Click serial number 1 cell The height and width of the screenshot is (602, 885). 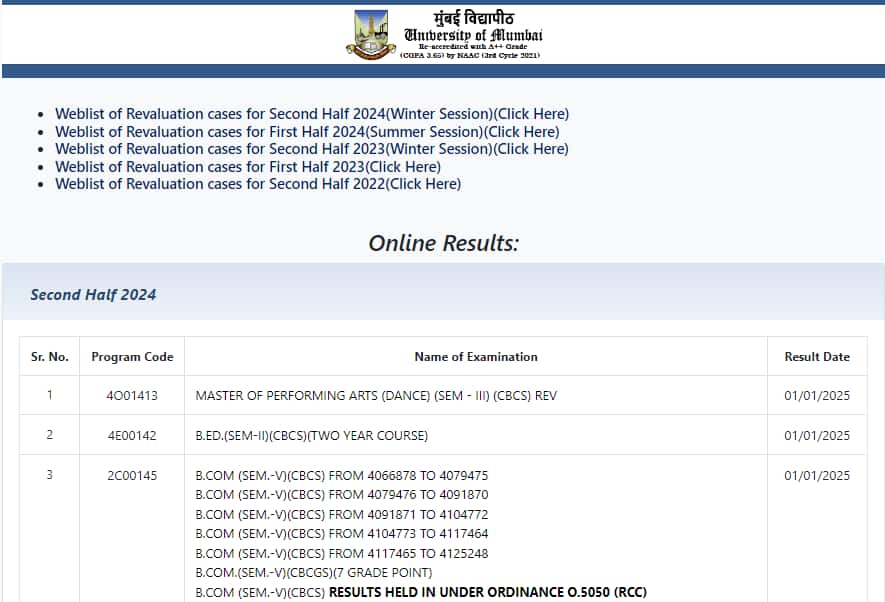coord(50,395)
